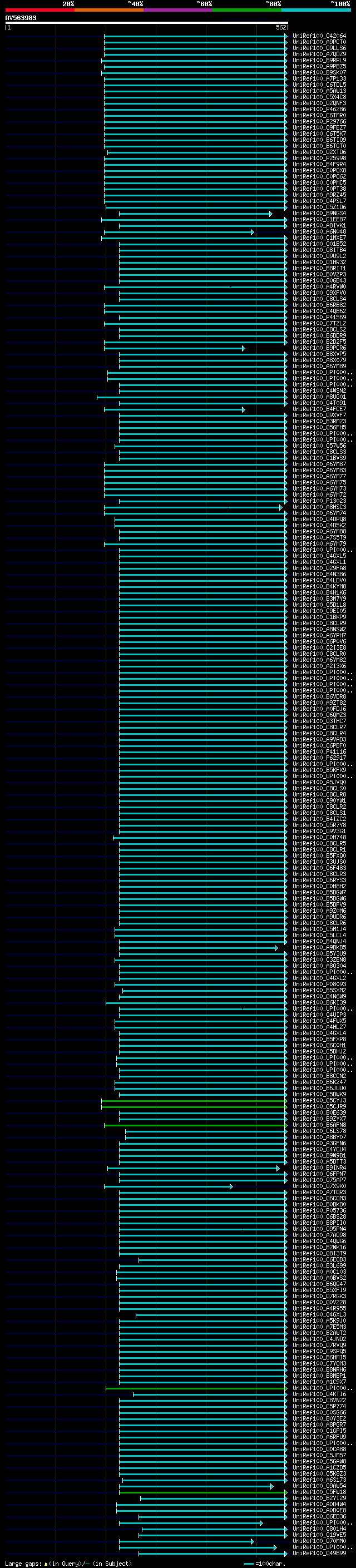Click the UniRef100_P08093 label

click(319, 985)
